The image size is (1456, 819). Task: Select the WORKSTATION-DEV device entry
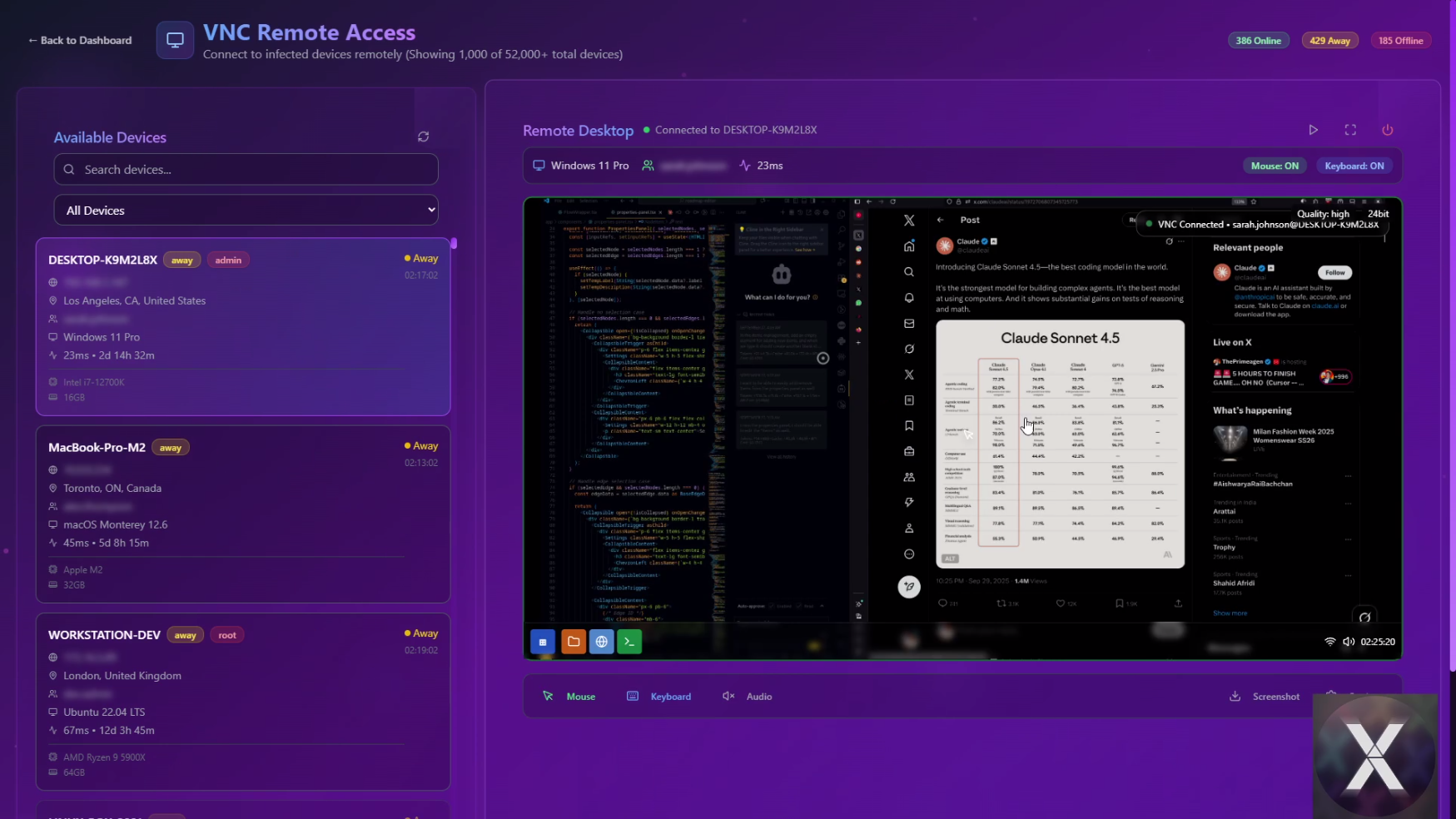point(243,701)
